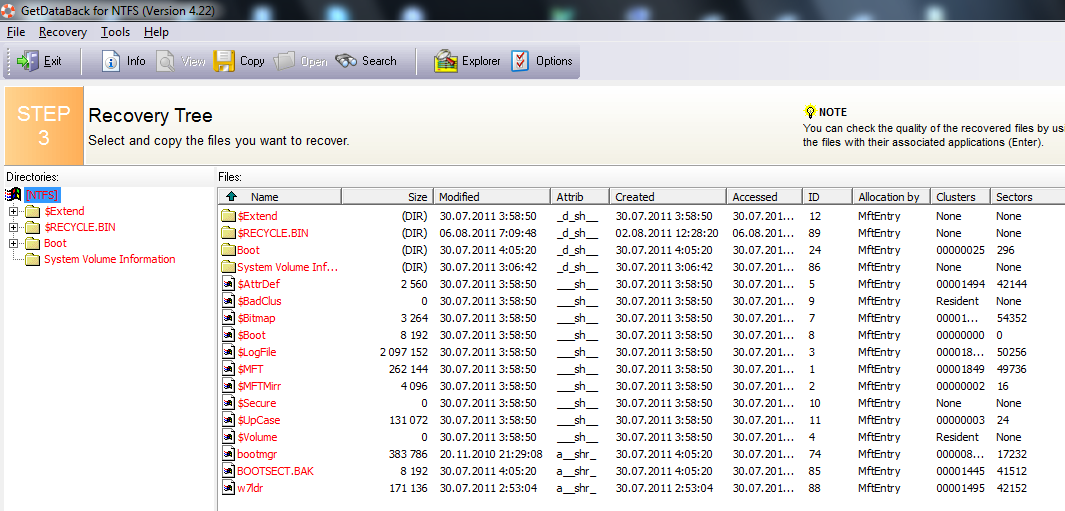
Task: Click the 00001849 clusters value
Action: pos(960,369)
